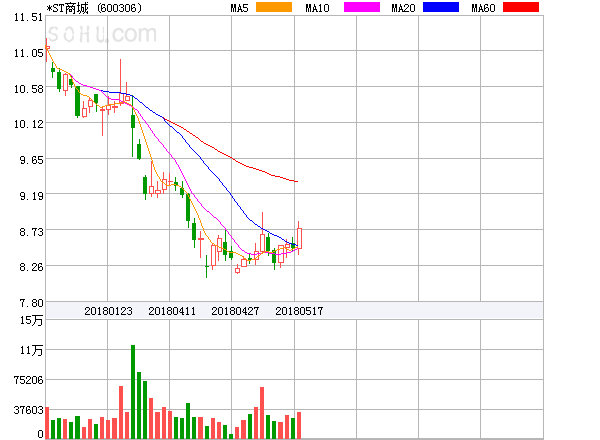This screenshot has width=600, height=440.
Task: Click the magenta MA10 legend swatch
Action: (362, 7)
